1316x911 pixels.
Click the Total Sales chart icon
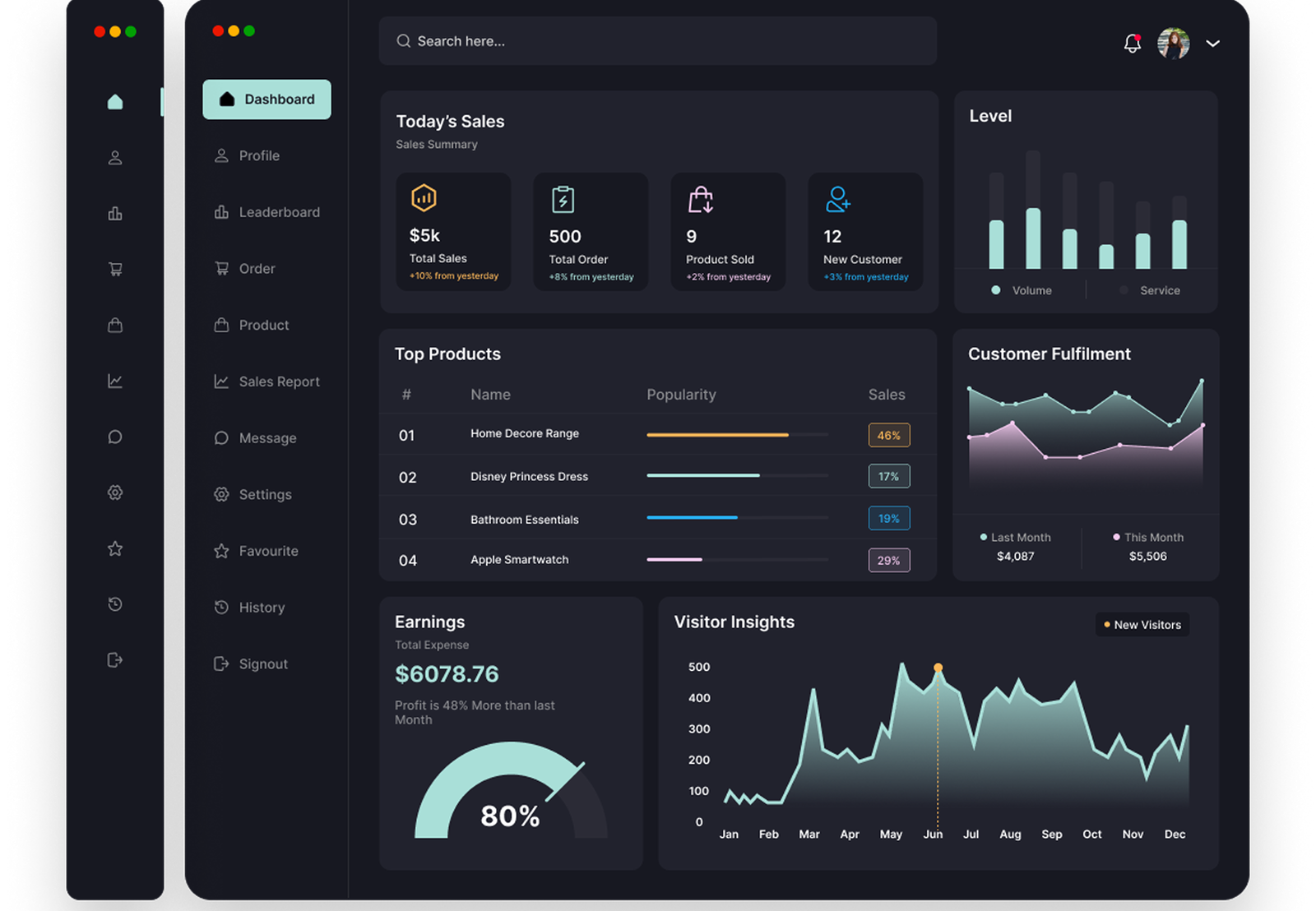coord(424,198)
